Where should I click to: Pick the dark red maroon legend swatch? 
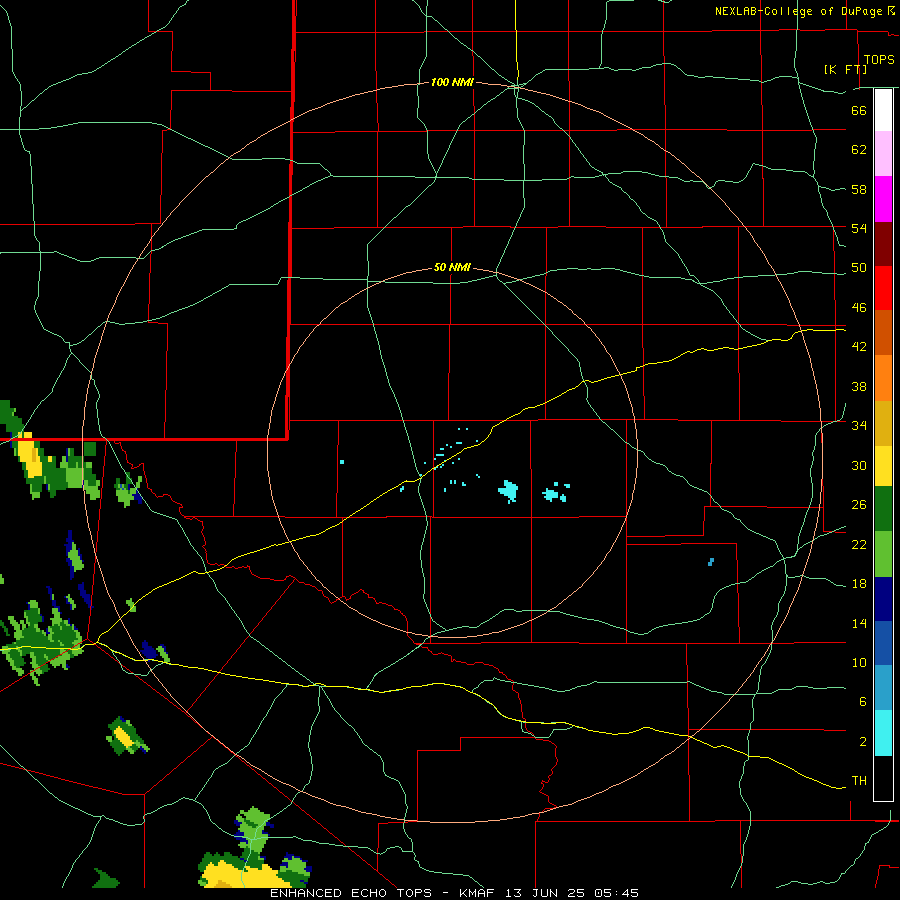point(883,243)
